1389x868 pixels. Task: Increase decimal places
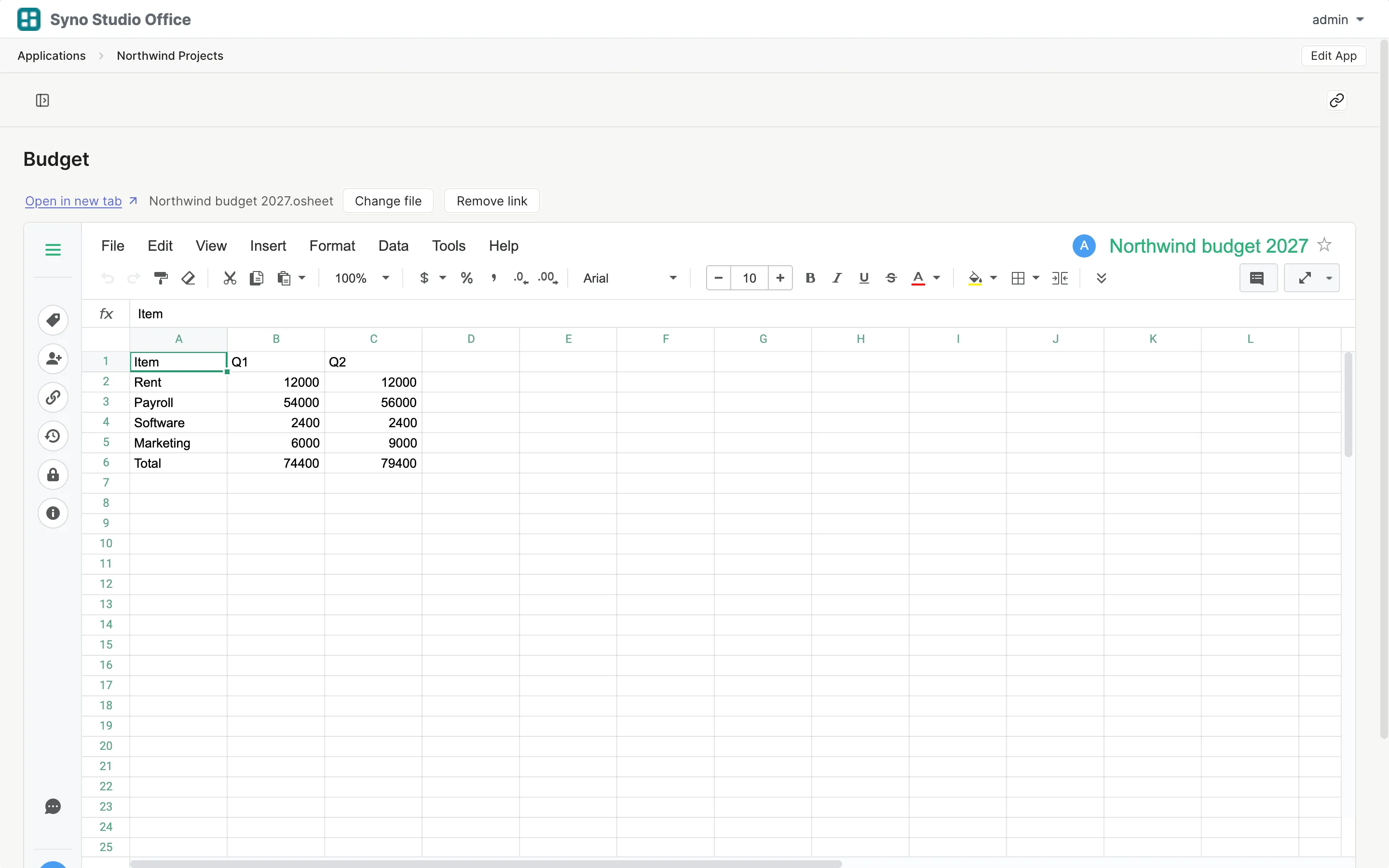pos(547,278)
